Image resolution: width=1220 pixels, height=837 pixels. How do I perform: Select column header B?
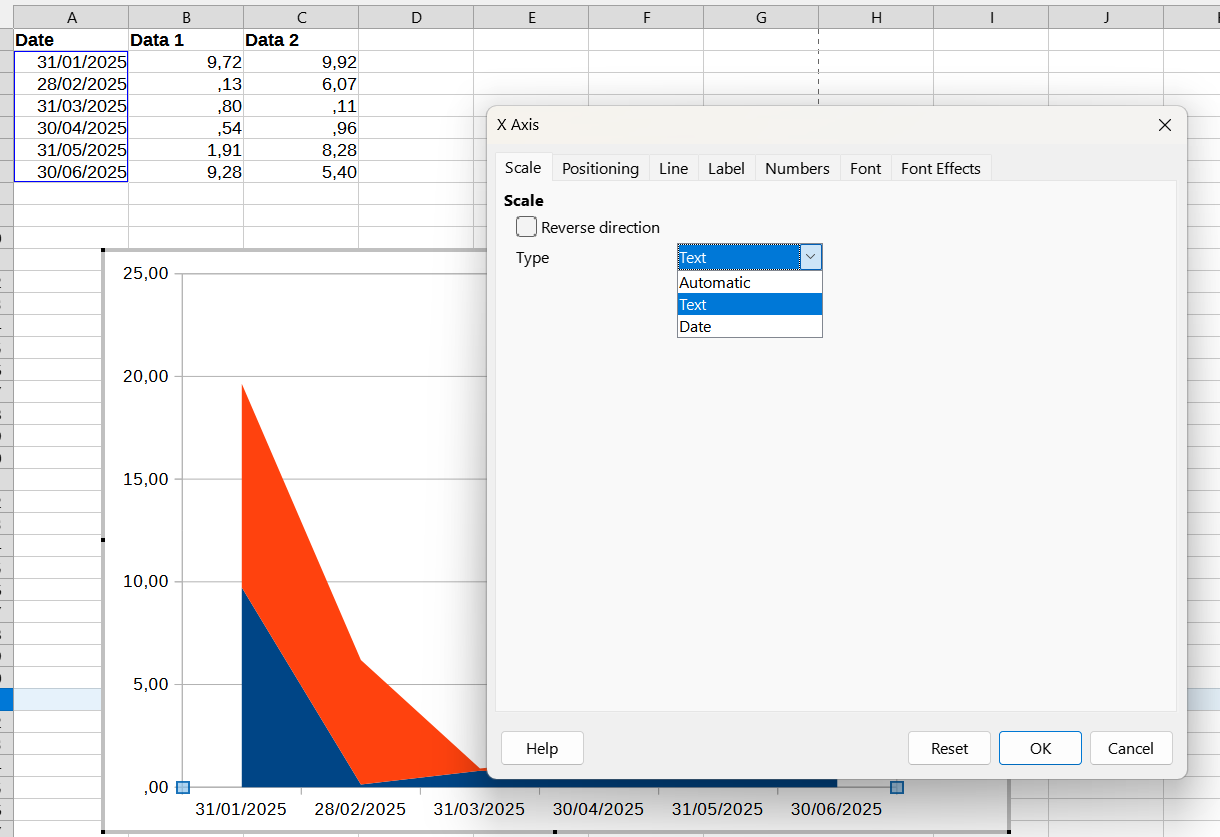tap(186, 17)
